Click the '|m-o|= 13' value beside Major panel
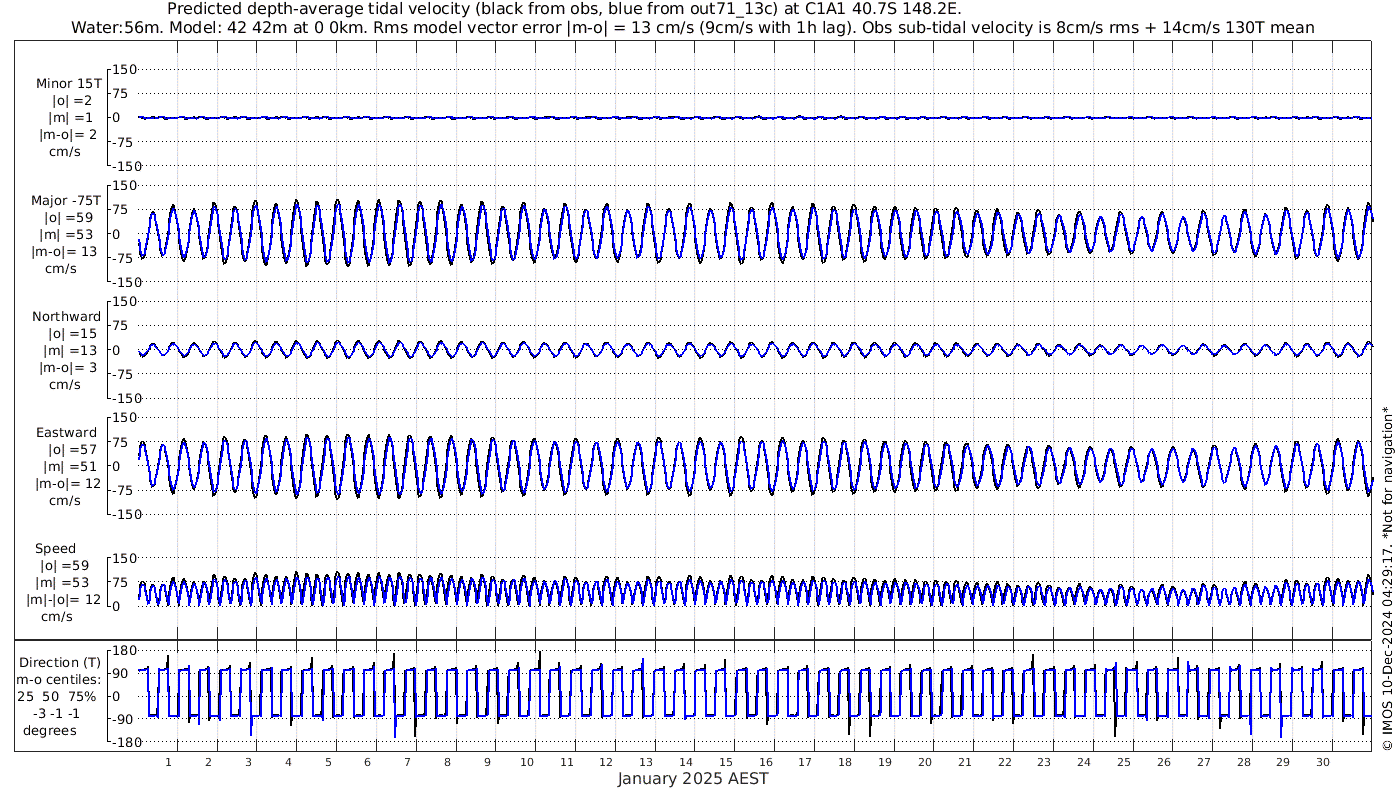The width and height of the screenshot is (1400, 800). coord(68,251)
